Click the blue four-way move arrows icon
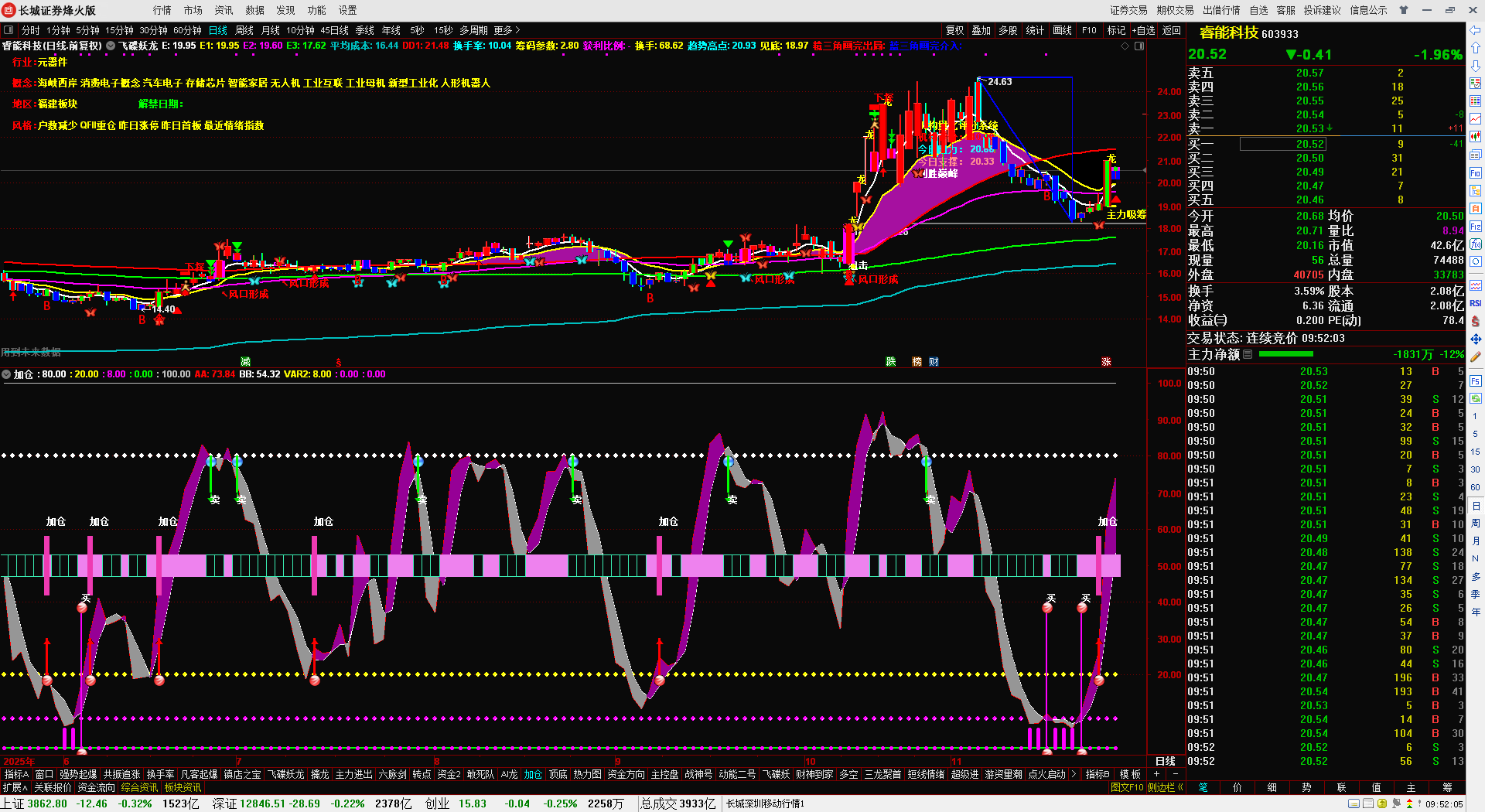Viewport: 1485px width, 812px height. point(1476,339)
